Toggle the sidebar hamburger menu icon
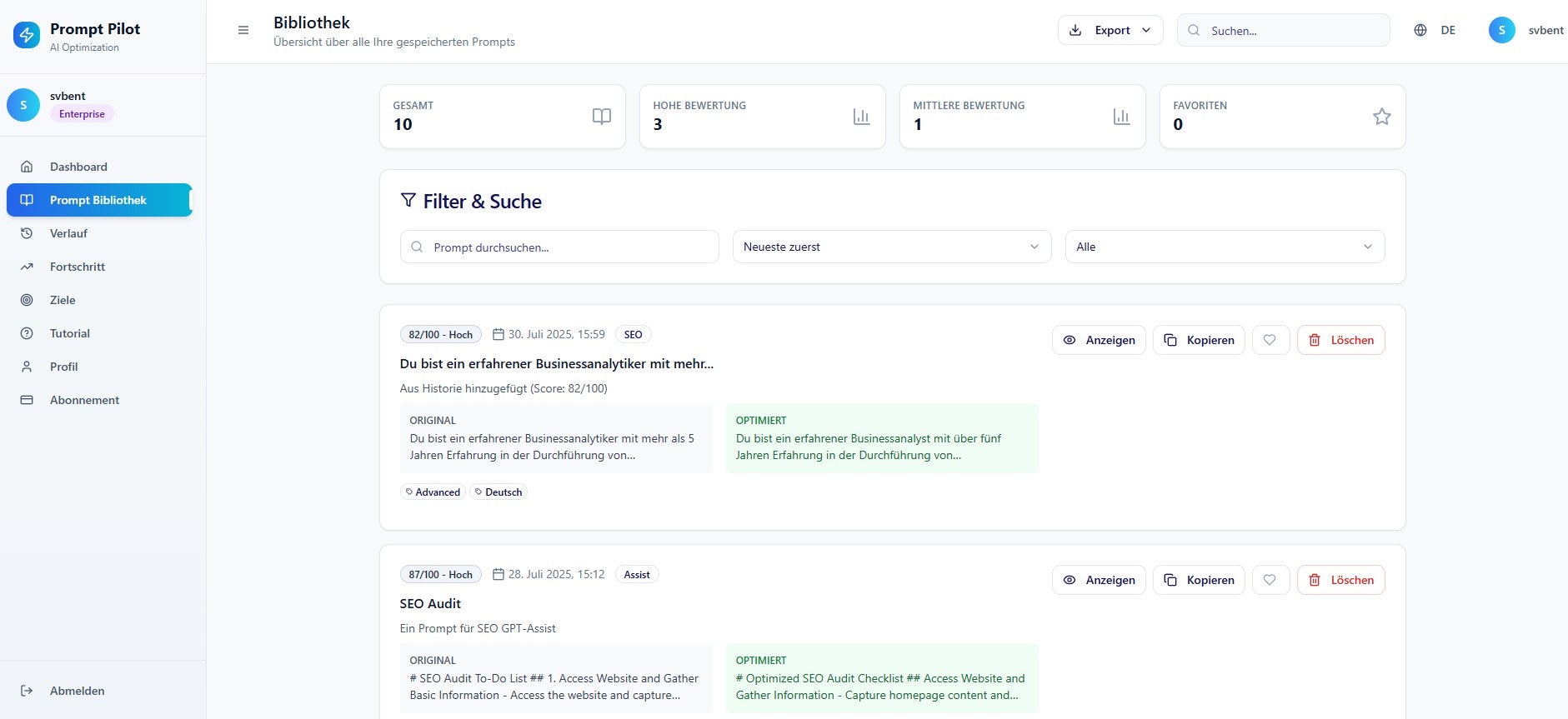Viewport: 1568px width, 719px height. point(243,30)
